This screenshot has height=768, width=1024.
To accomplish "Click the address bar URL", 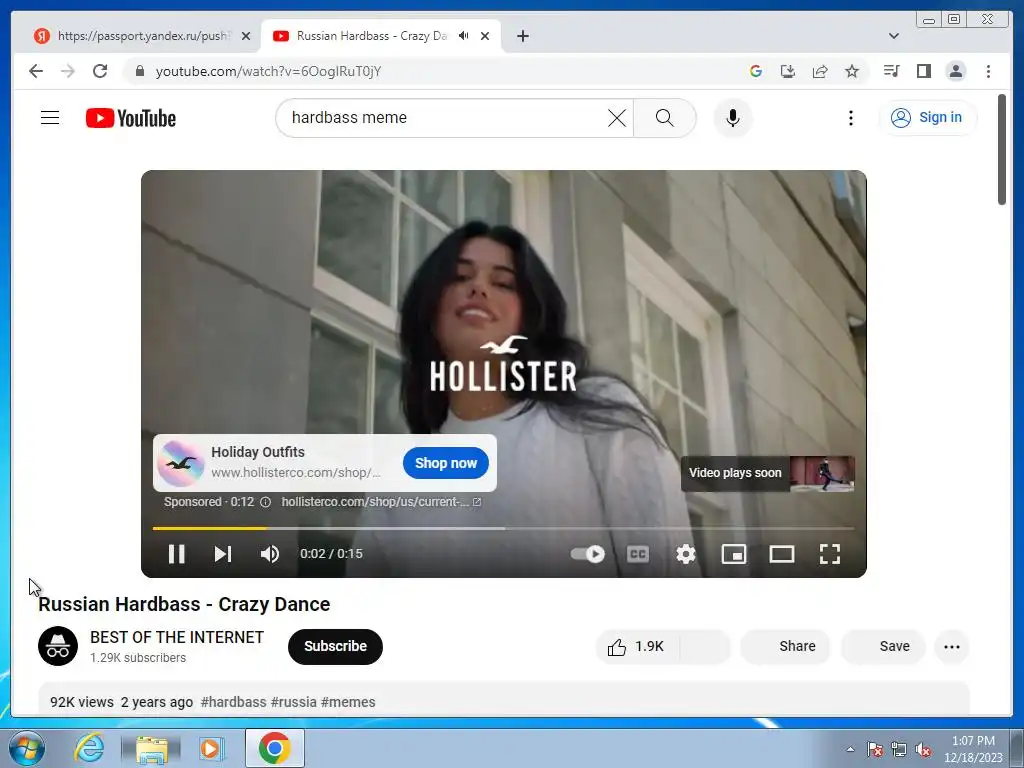I will 268,71.
